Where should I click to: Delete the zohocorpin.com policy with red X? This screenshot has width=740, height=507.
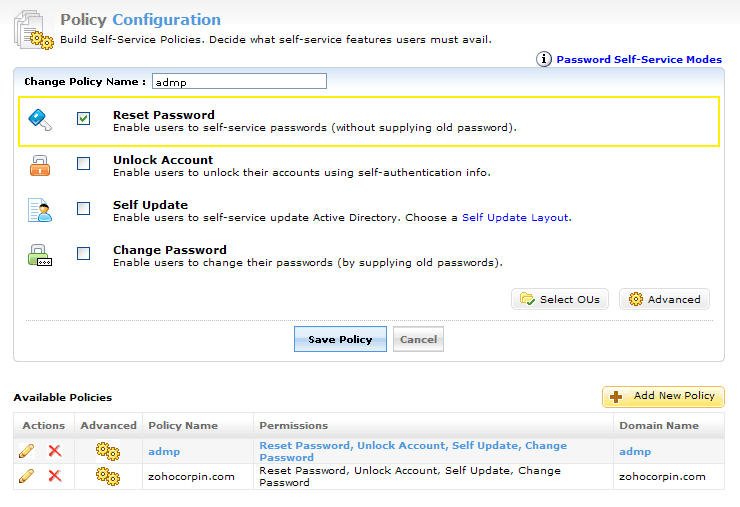coord(55,476)
